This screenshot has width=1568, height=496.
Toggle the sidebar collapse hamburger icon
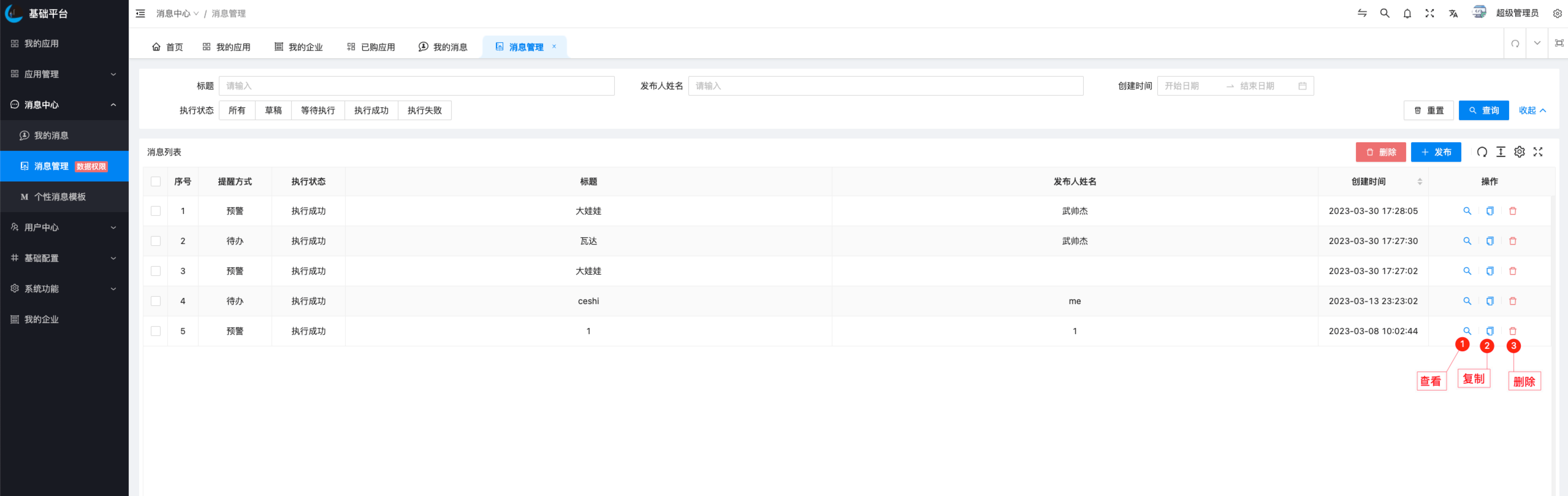point(140,13)
